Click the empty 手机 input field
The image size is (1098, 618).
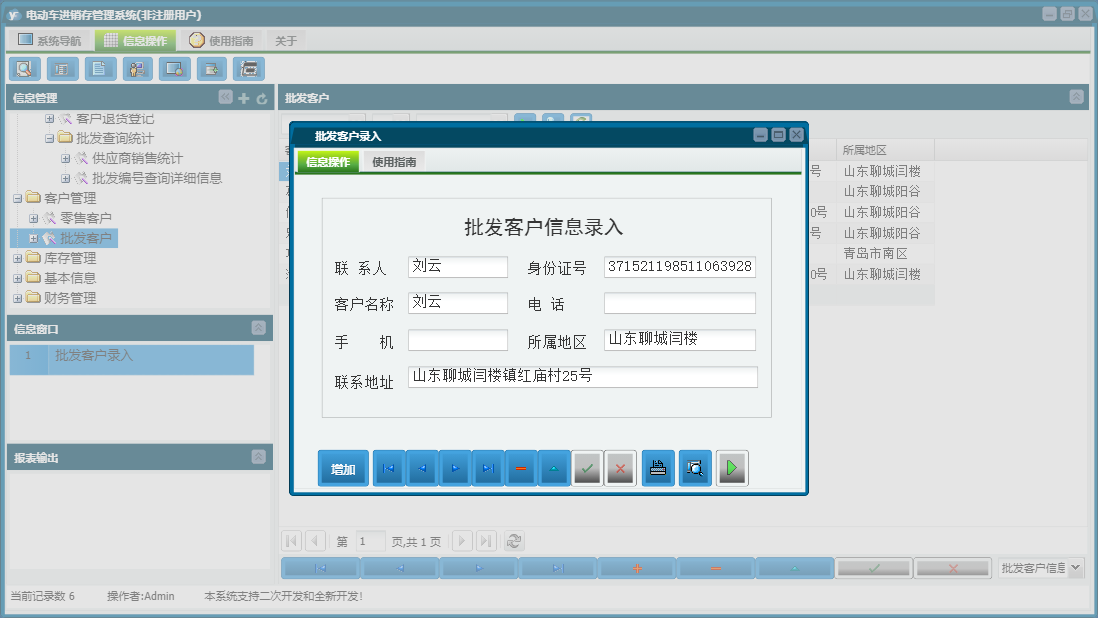tap(458, 340)
